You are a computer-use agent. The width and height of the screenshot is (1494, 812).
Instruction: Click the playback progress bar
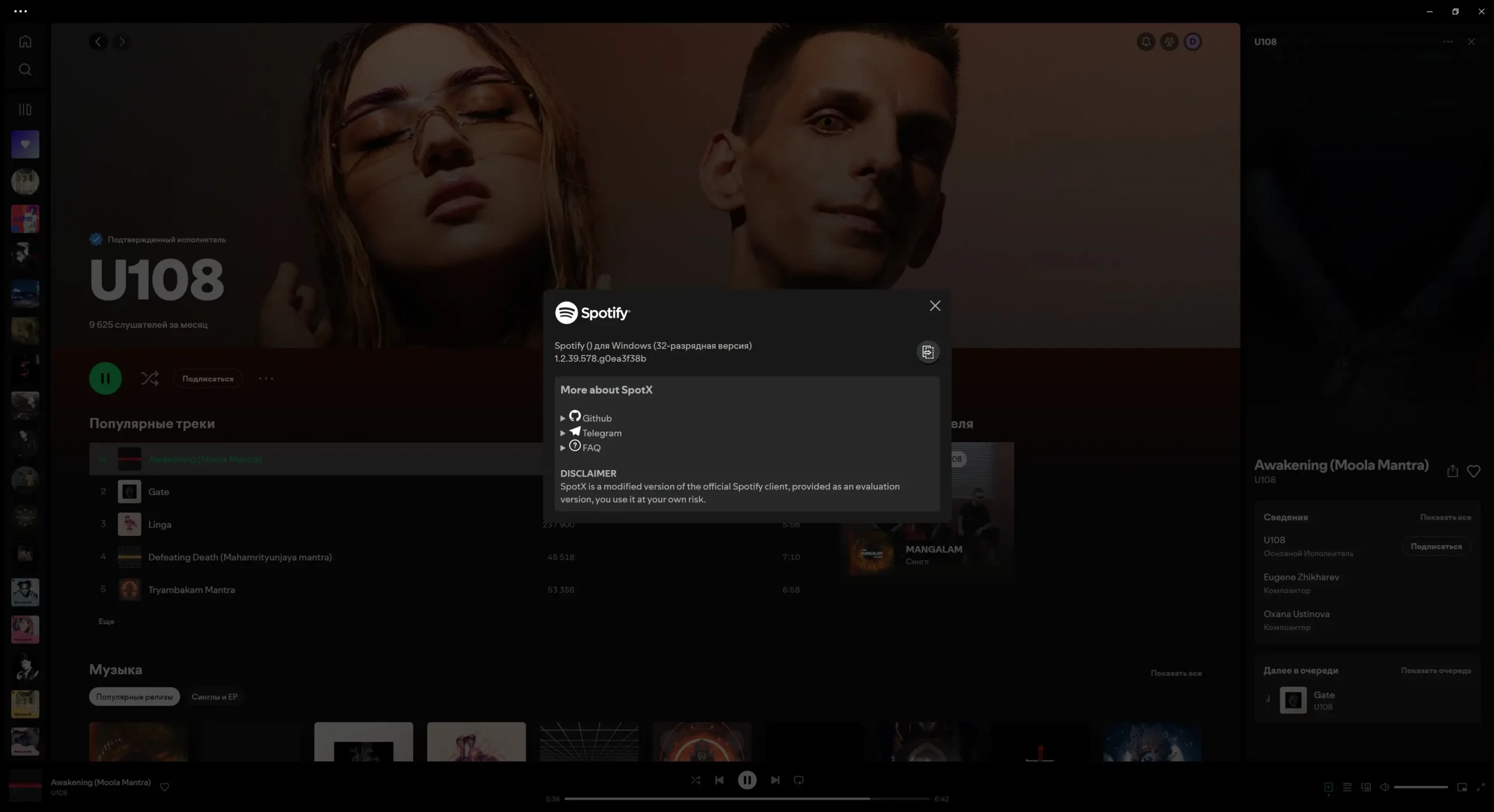pyautogui.click(x=747, y=799)
